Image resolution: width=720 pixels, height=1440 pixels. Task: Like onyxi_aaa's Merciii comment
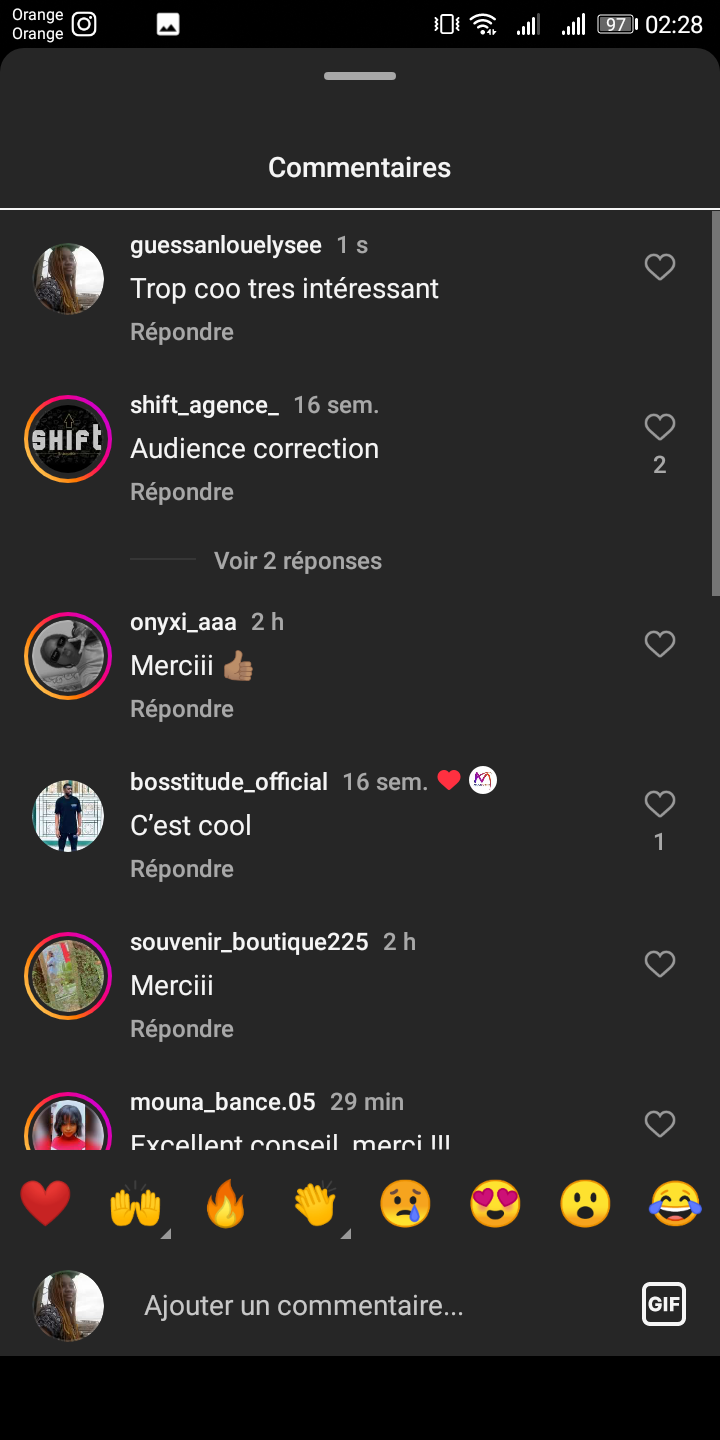tap(659, 644)
